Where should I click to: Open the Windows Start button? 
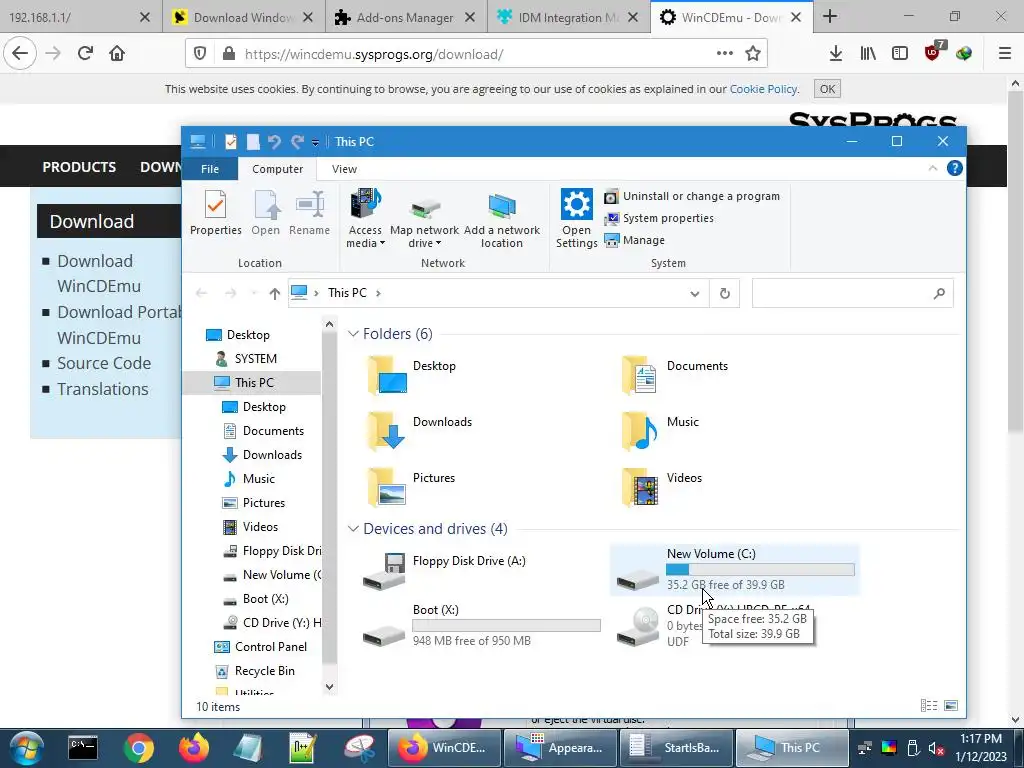point(27,748)
